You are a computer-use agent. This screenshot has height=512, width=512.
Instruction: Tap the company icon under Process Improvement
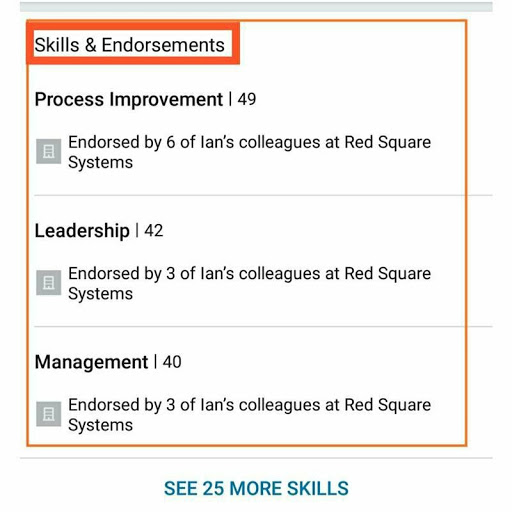[49, 152]
